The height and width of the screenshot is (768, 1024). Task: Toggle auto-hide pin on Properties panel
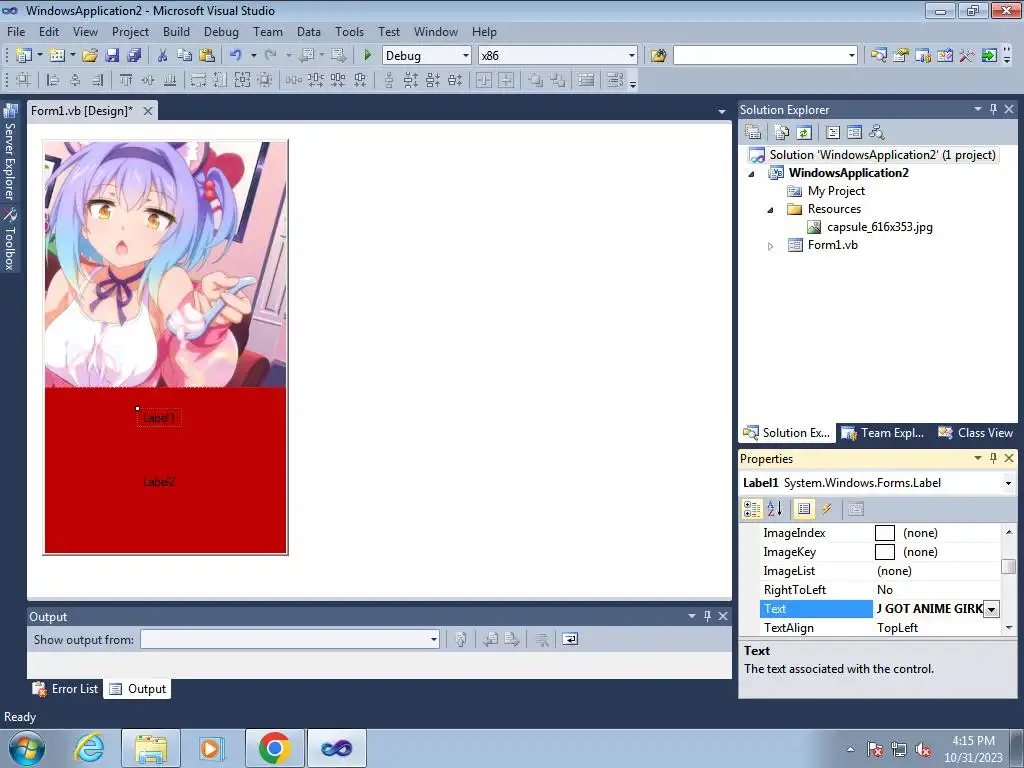click(x=993, y=458)
